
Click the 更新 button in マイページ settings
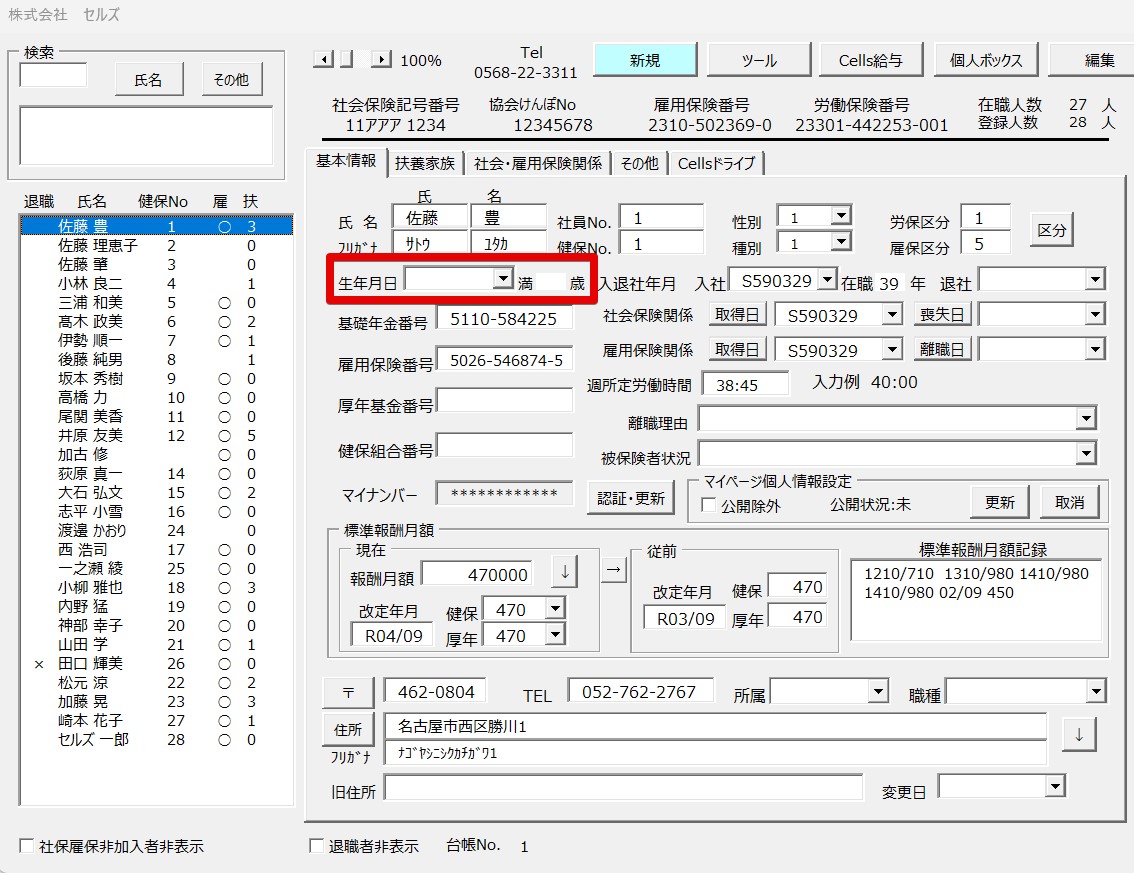coord(999,502)
